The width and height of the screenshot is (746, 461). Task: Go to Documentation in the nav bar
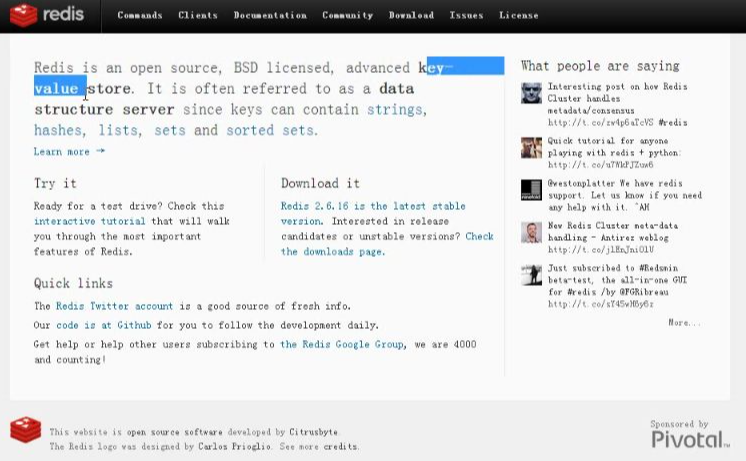270,15
